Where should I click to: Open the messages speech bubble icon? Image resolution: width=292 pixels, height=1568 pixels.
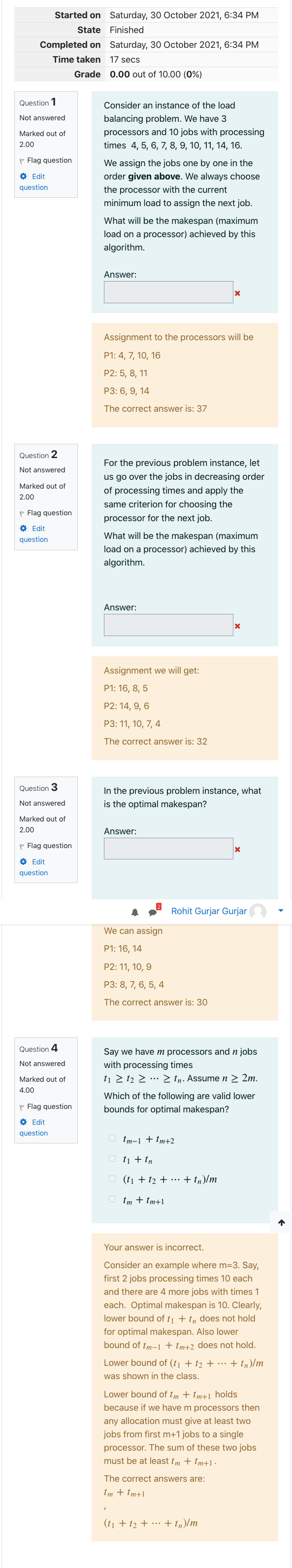[x=153, y=912]
